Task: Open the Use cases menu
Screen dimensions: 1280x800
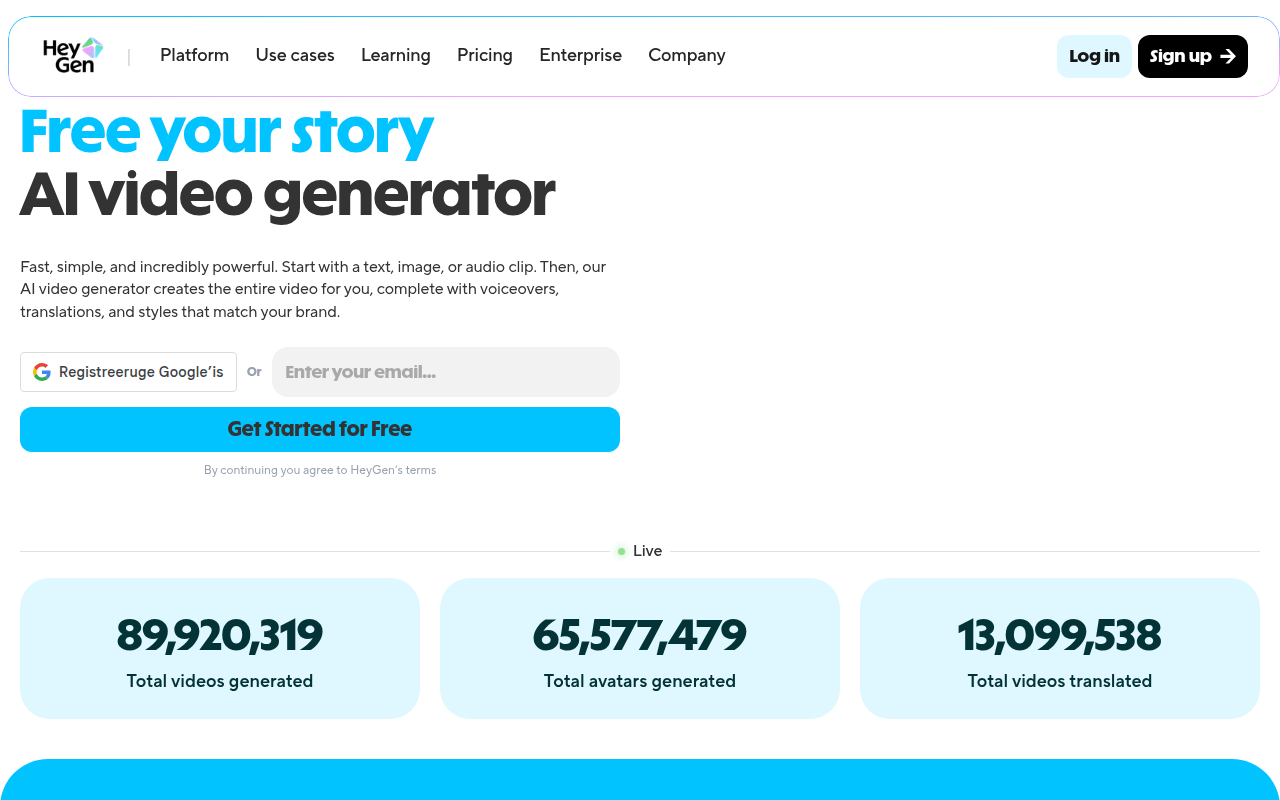Action: click(x=295, y=56)
